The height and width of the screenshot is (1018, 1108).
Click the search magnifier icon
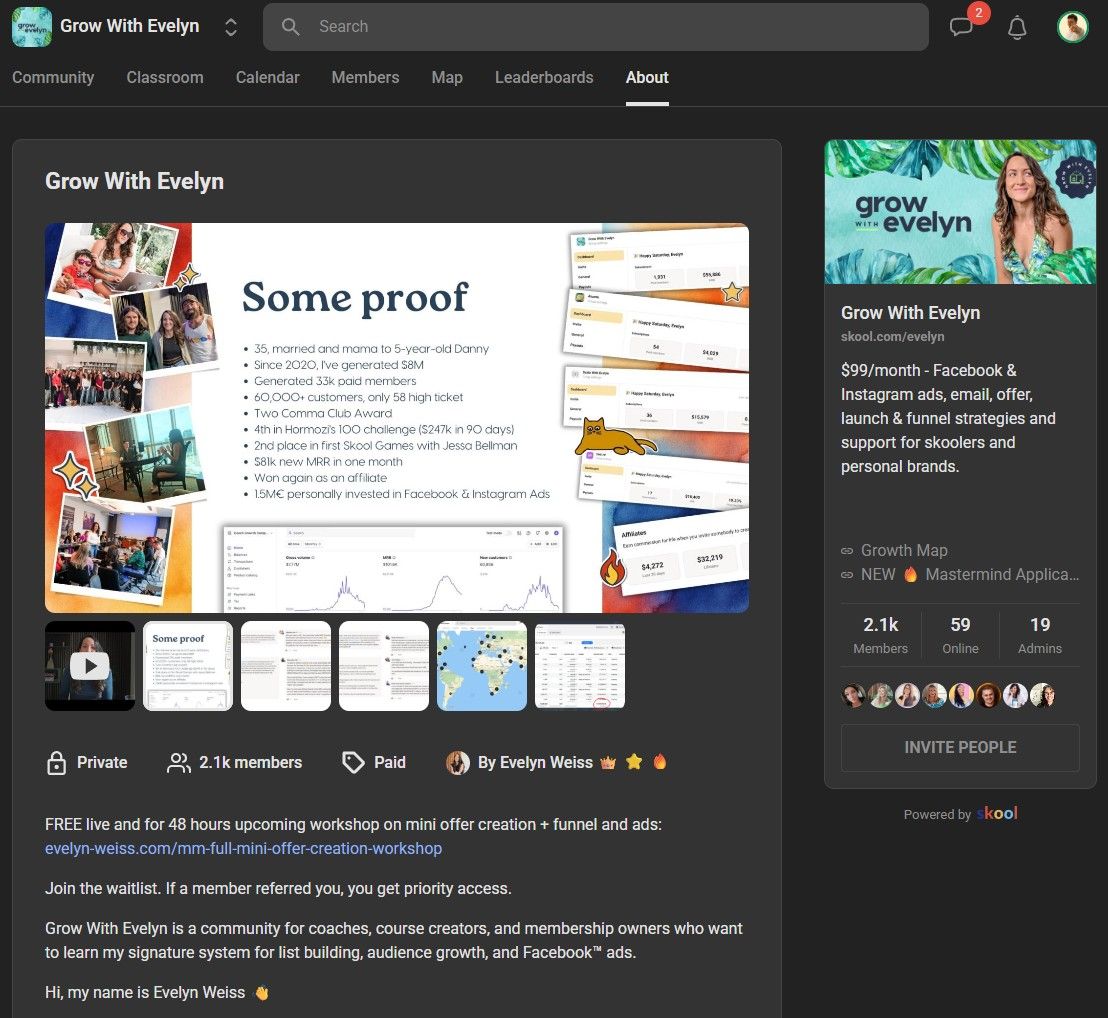pyautogui.click(x=290, y=27)
